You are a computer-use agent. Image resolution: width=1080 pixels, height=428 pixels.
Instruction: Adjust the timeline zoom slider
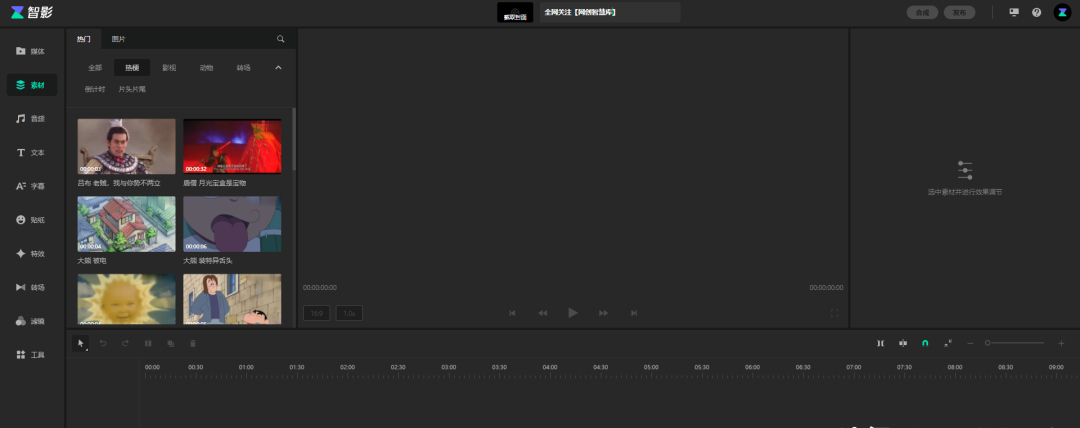[x=1015, y=343]
